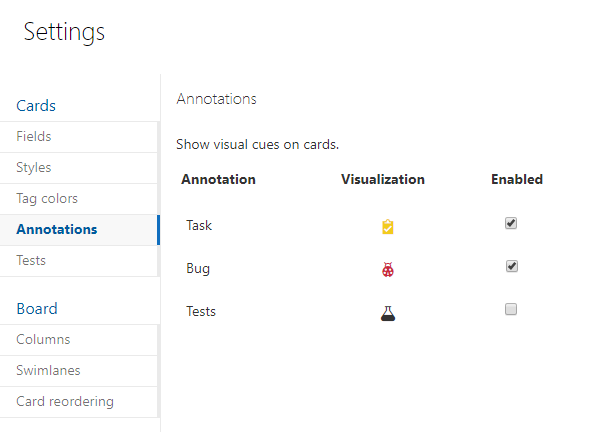
Task: Click the red Bug ladybug icon
Action: pyautogui.click(x=388, y=269)
